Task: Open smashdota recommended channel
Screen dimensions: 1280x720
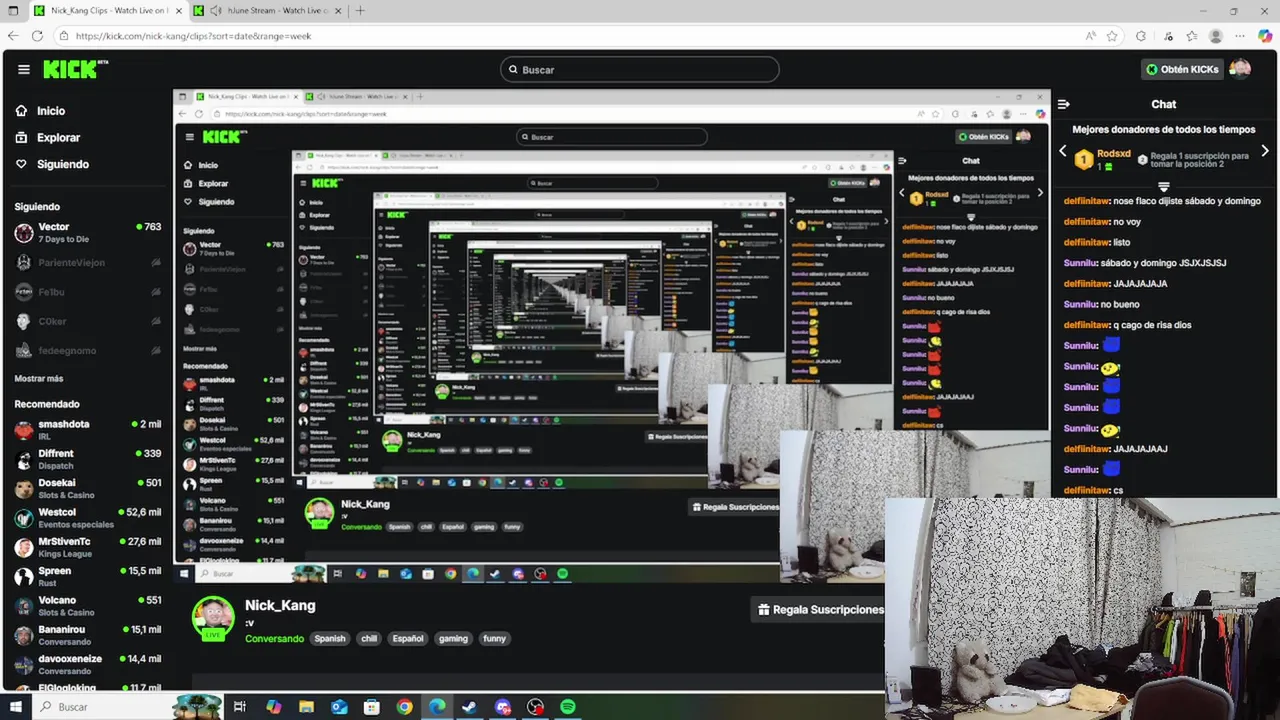Action: [87, 430]
